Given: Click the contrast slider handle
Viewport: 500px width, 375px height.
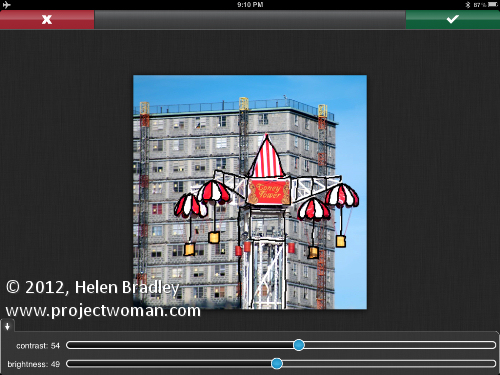Looking at the screenshot, I should [x=299, y=345].
